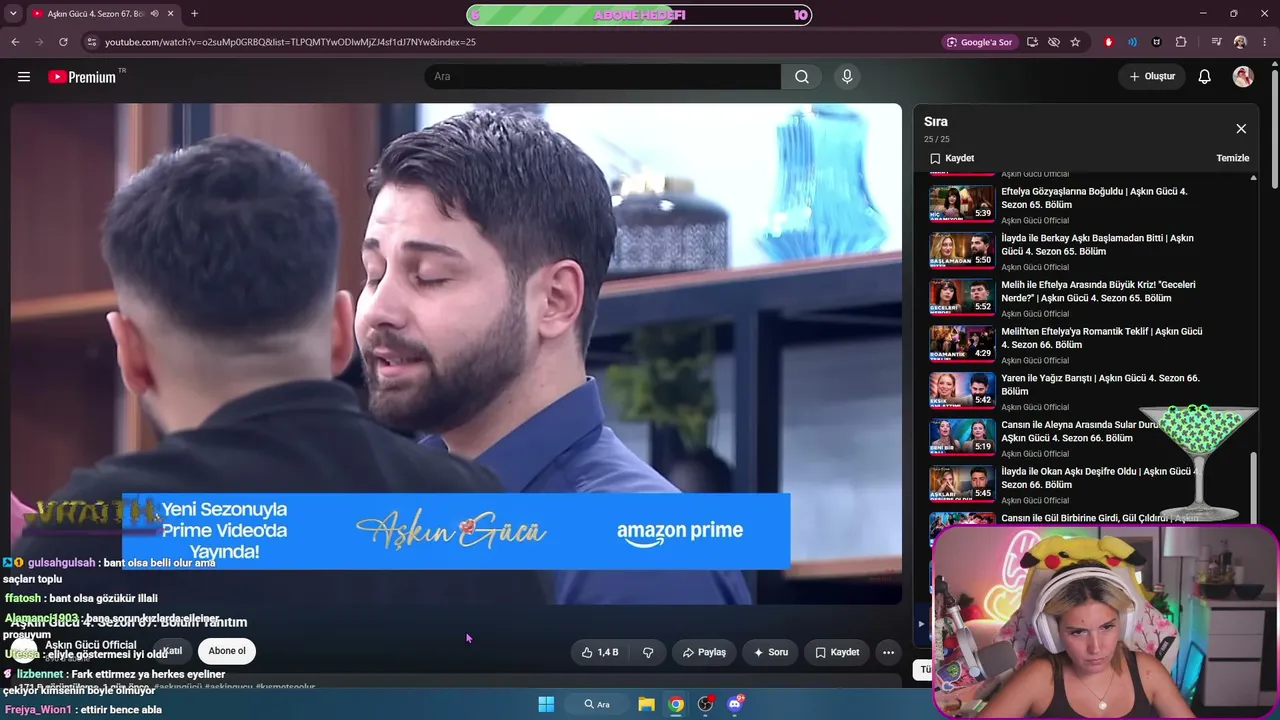Click the Google'a Sor lens button
Screen dimensions: 1280x720
pos(979,42)
